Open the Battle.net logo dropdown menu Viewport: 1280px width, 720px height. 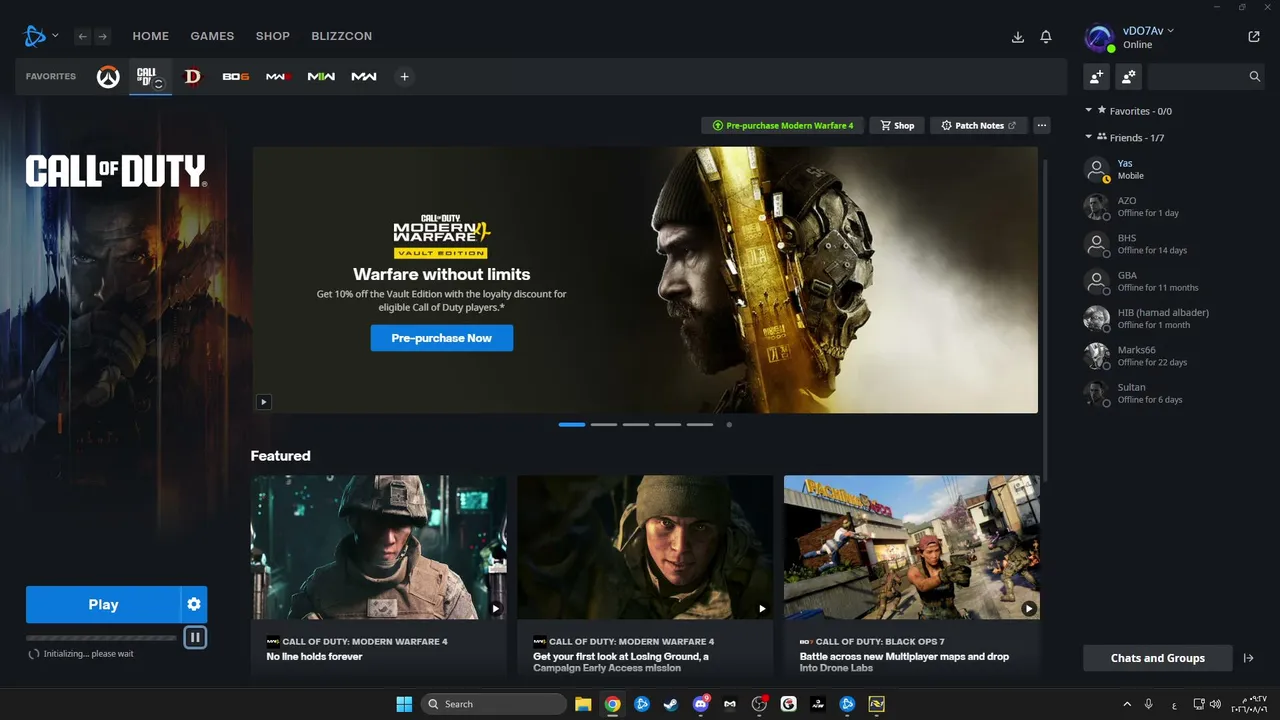tap(40, 37)
